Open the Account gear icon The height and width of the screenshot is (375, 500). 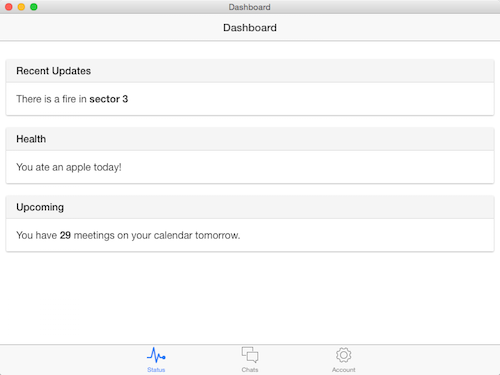344,355
